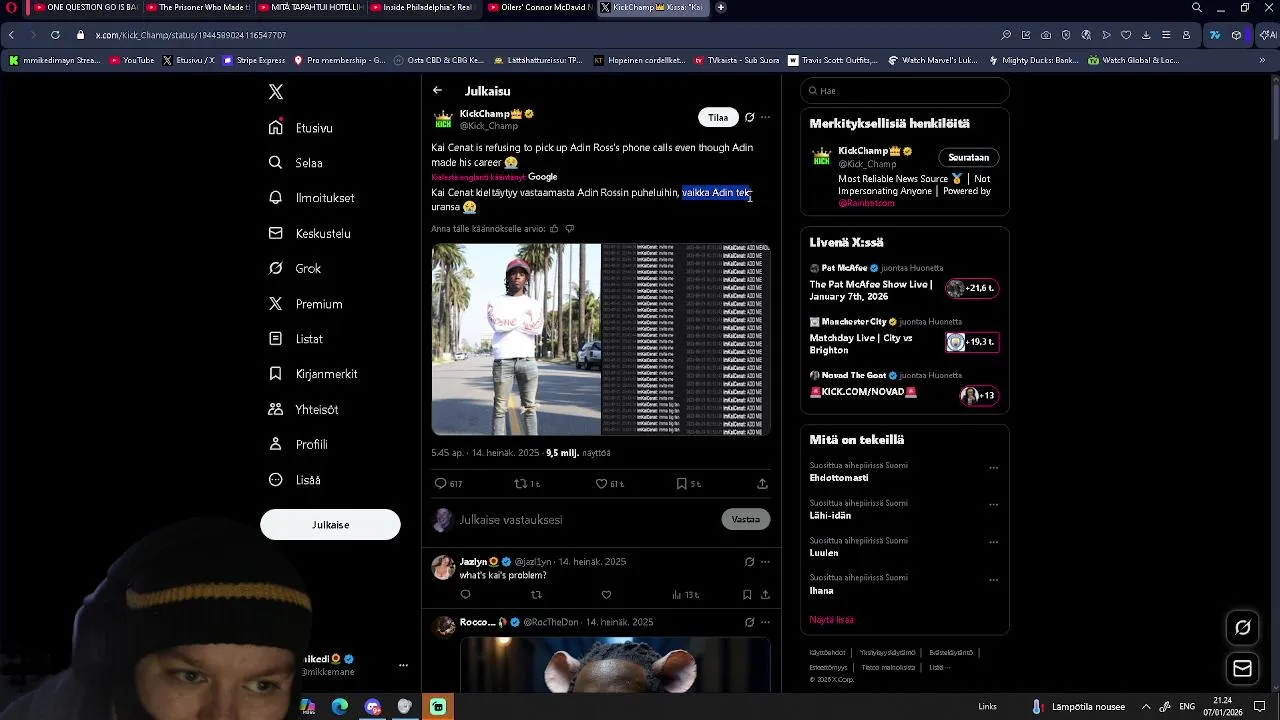The width and height of the screenshot is (1280, 720).
Task: Open the Kai Cenat street photo
Action: click(x=516, y=339)
